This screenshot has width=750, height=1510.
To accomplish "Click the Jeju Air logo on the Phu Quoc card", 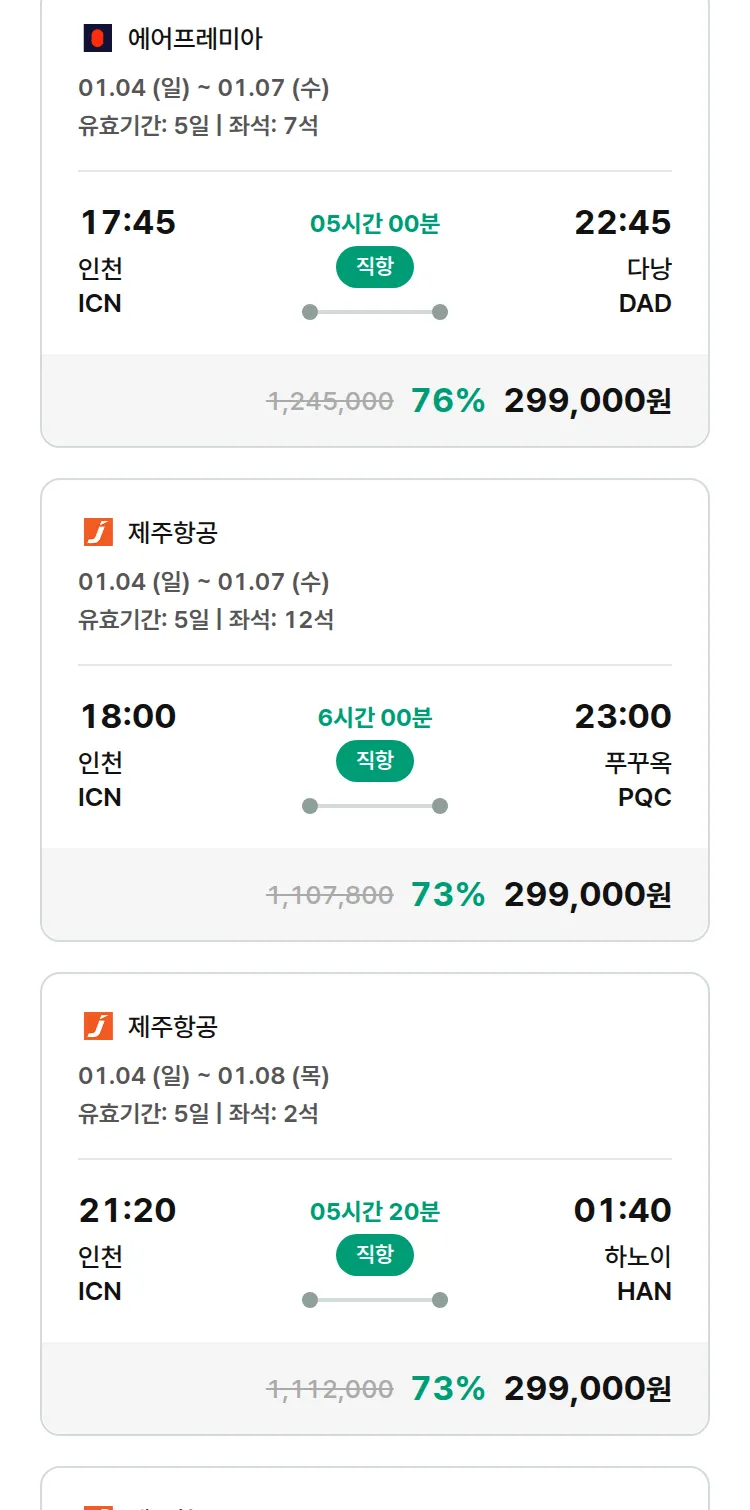I will coord(98,533).
